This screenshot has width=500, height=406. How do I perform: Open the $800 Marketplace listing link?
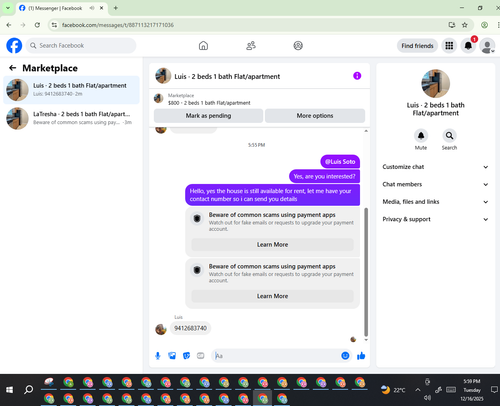point(209,103)
